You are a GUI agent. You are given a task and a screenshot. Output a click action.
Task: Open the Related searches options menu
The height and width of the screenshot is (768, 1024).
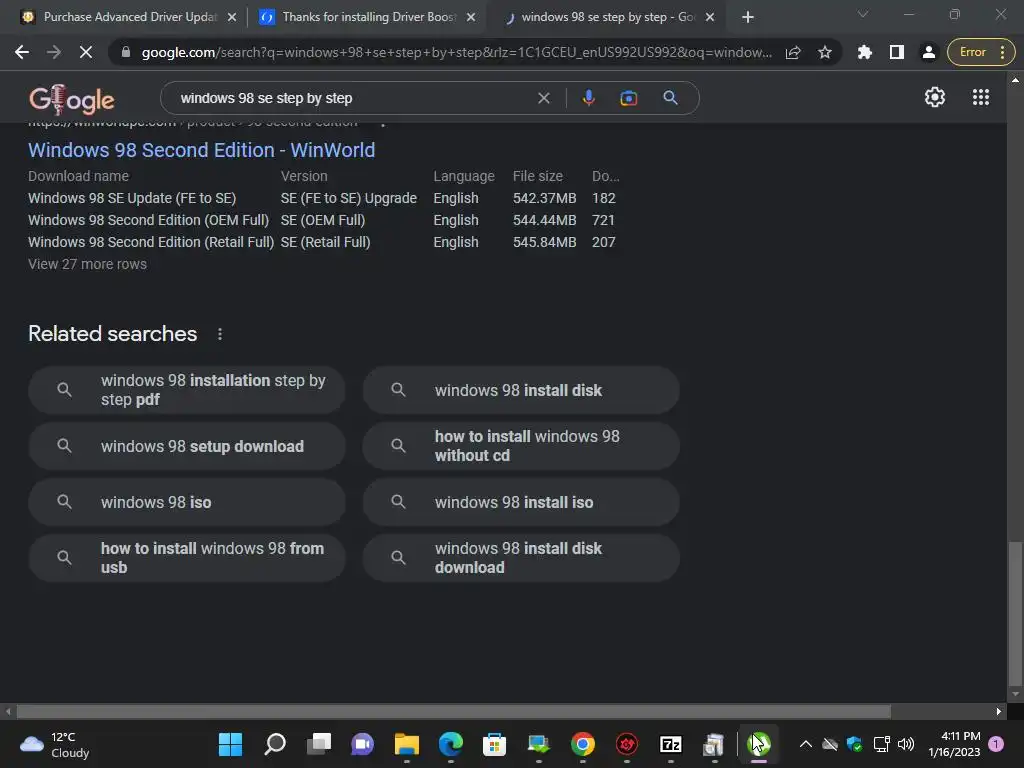pos(219,334)
